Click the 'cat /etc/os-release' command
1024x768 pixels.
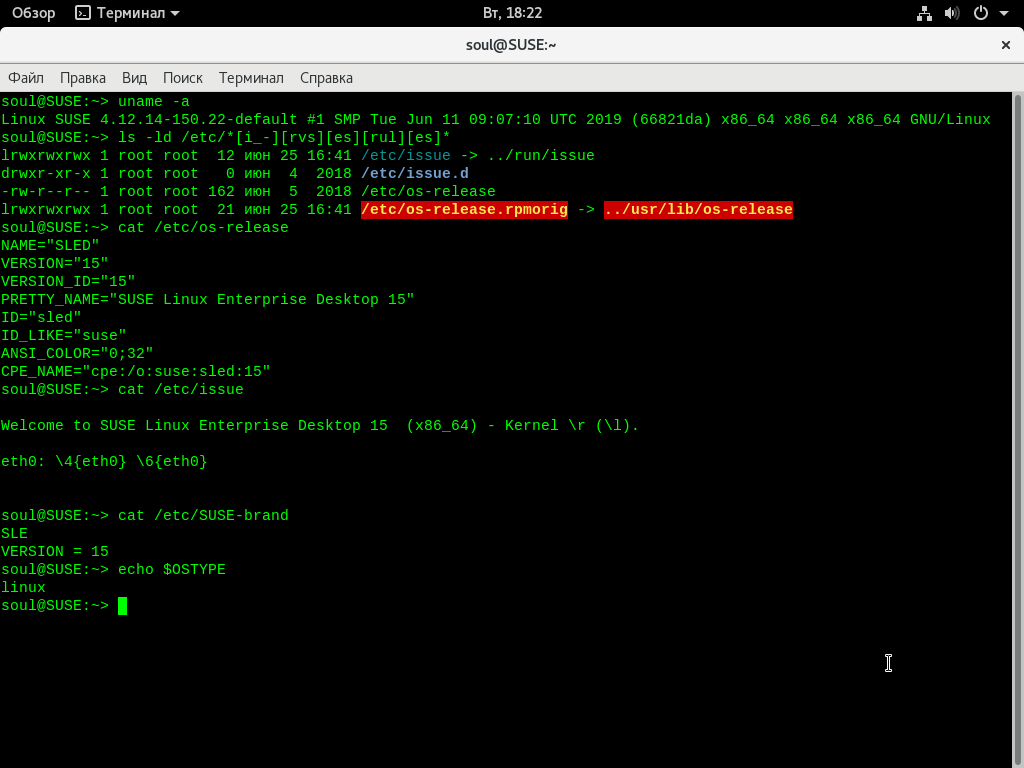203,227
